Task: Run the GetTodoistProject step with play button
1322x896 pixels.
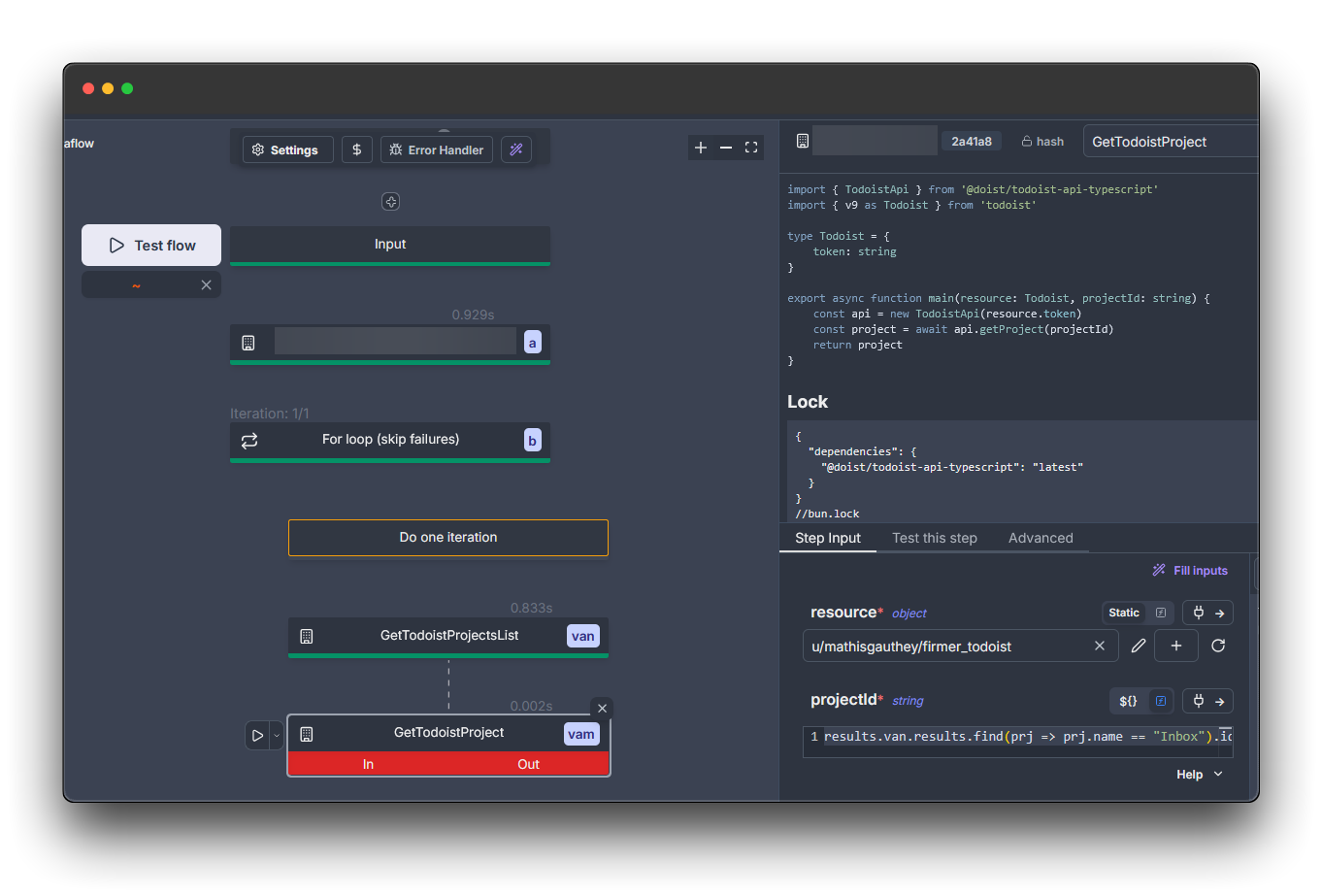Action: (257, 736)
